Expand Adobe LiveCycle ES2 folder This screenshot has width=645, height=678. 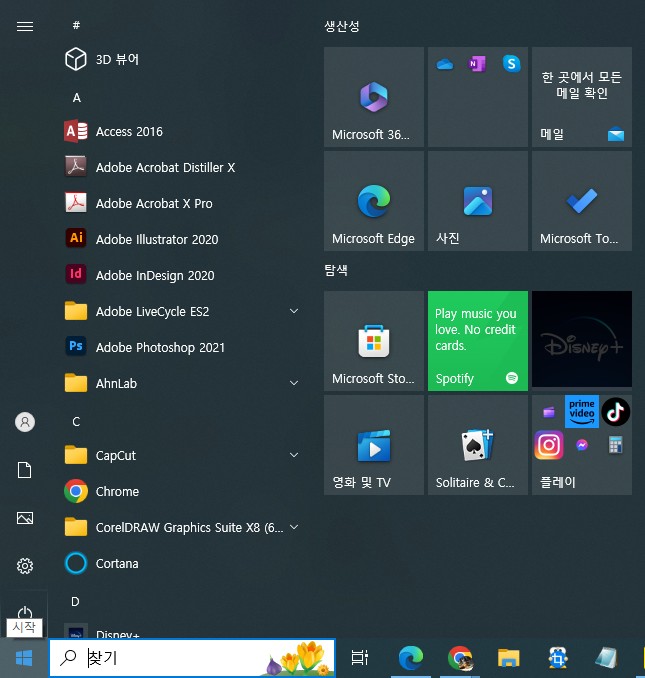[x=182, y=311]
